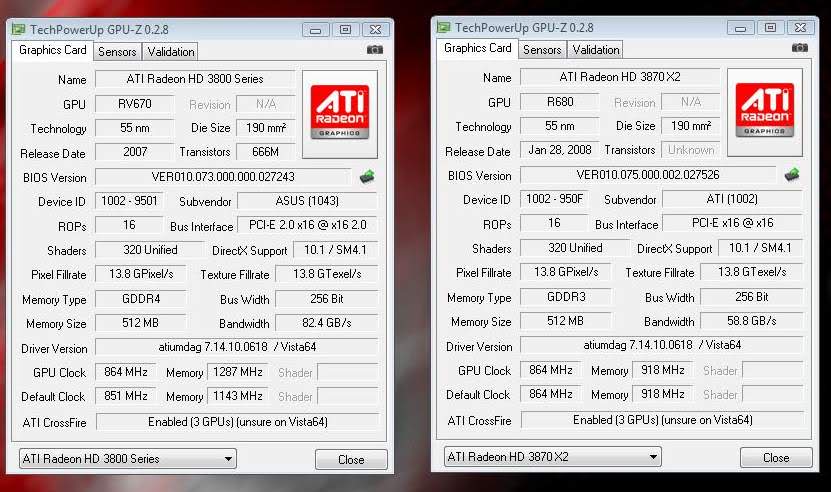Minimize the left GPU-Z window
The width and height of the screenshot is (831, 492).
[x=315, y=30]
